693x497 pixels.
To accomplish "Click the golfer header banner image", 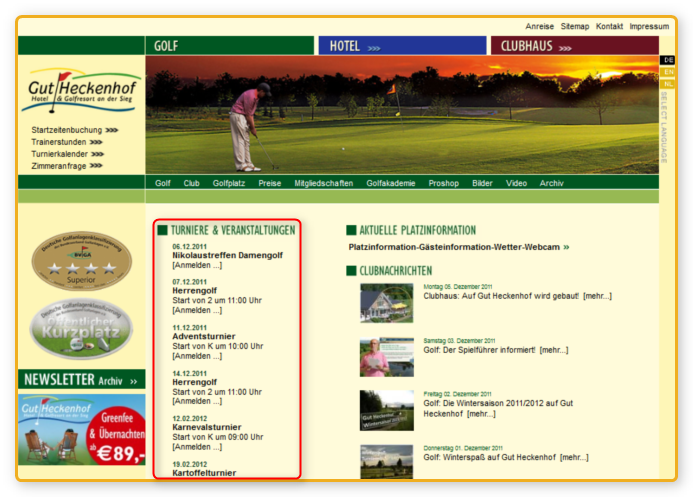I will (402, 115).
